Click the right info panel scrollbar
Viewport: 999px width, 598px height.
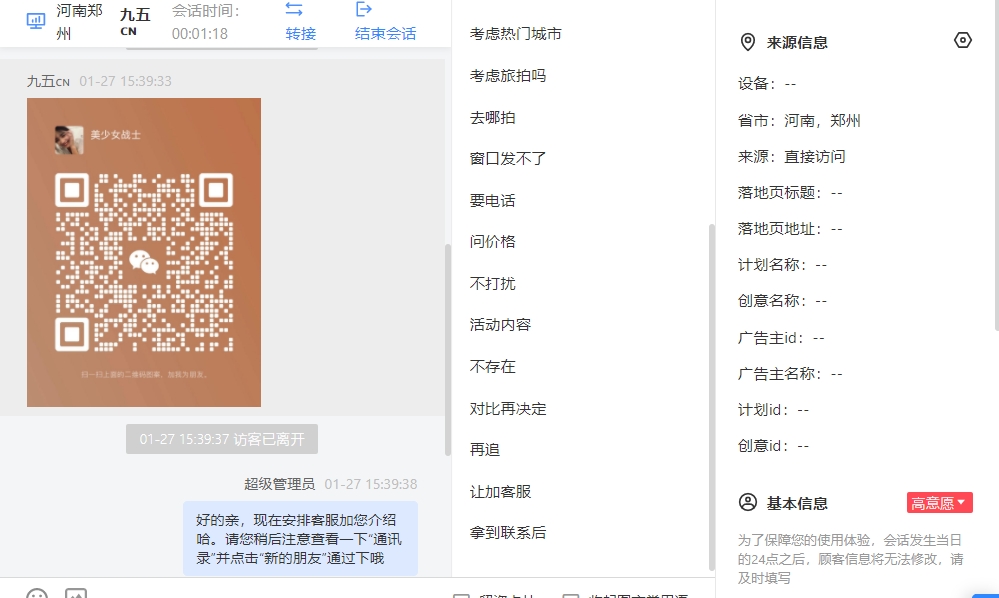(x=996, y=165)
